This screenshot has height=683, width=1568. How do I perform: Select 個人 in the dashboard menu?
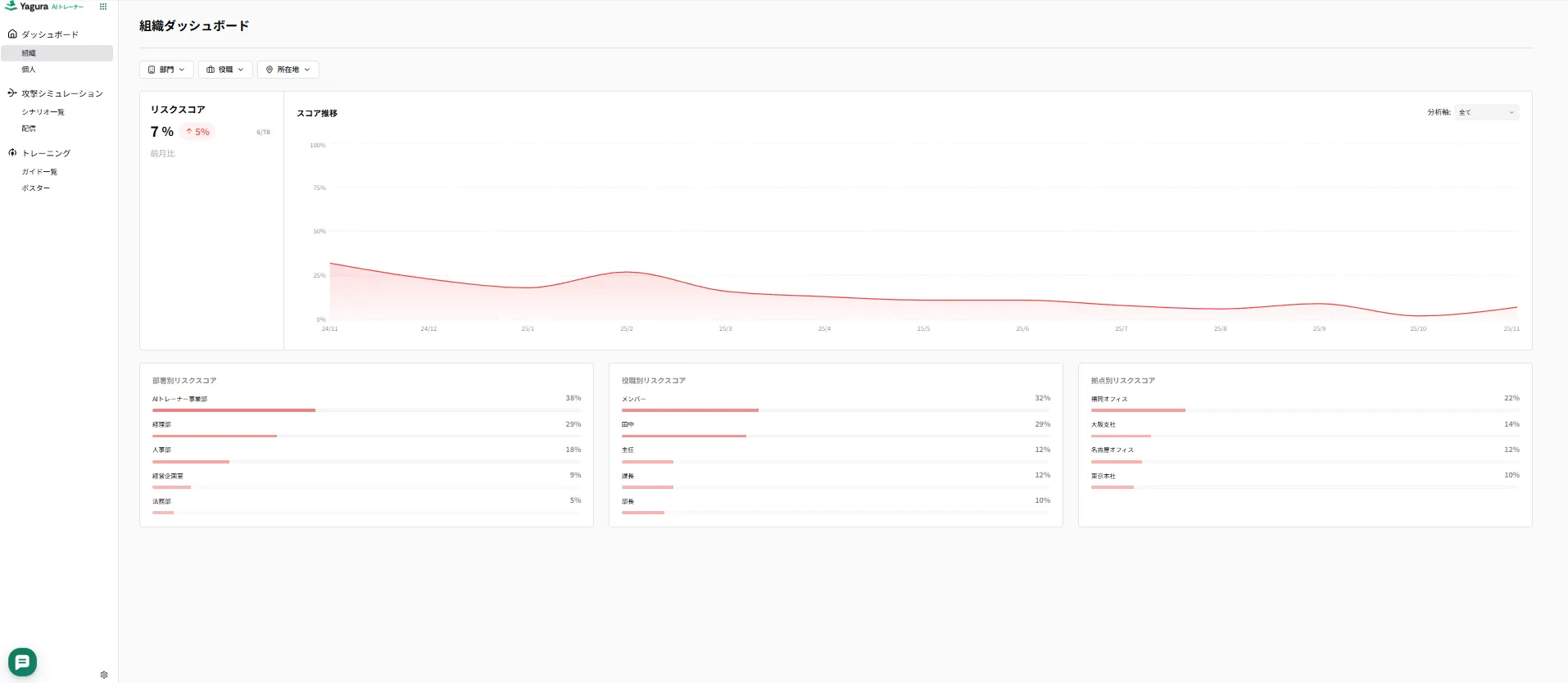pos(29,70)
